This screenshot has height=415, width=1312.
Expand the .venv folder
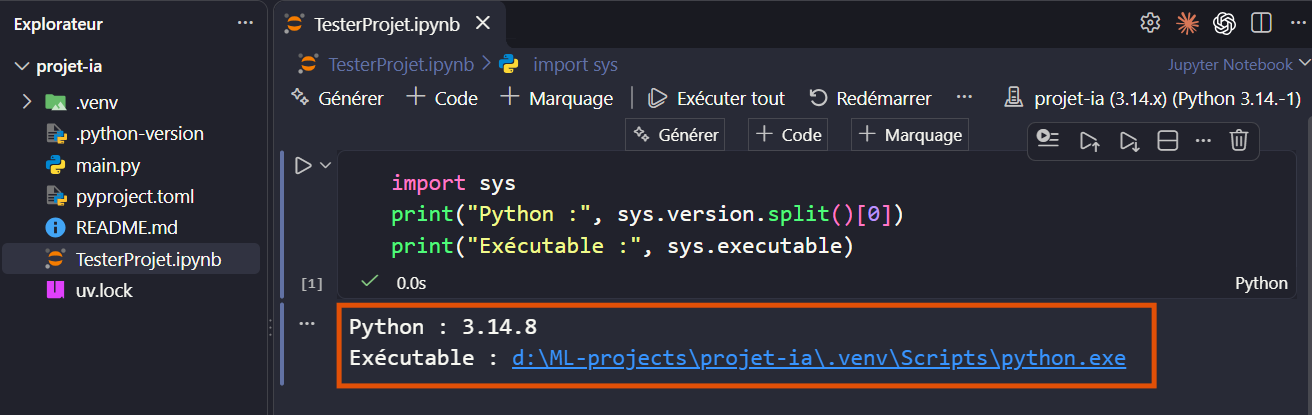coord(26,102)
